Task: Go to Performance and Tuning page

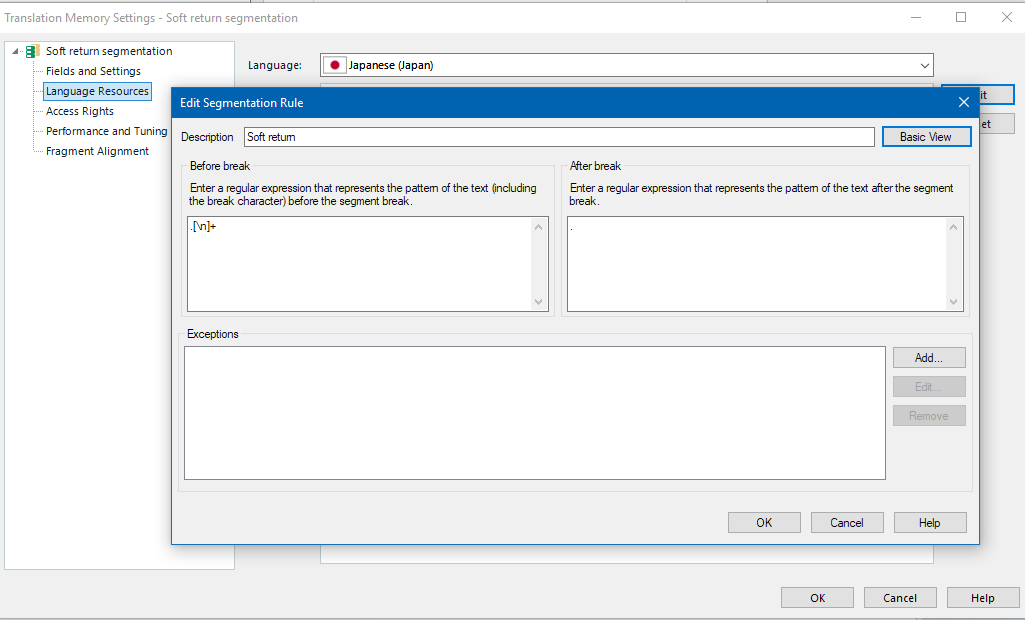Action: [x=107, y=131]
